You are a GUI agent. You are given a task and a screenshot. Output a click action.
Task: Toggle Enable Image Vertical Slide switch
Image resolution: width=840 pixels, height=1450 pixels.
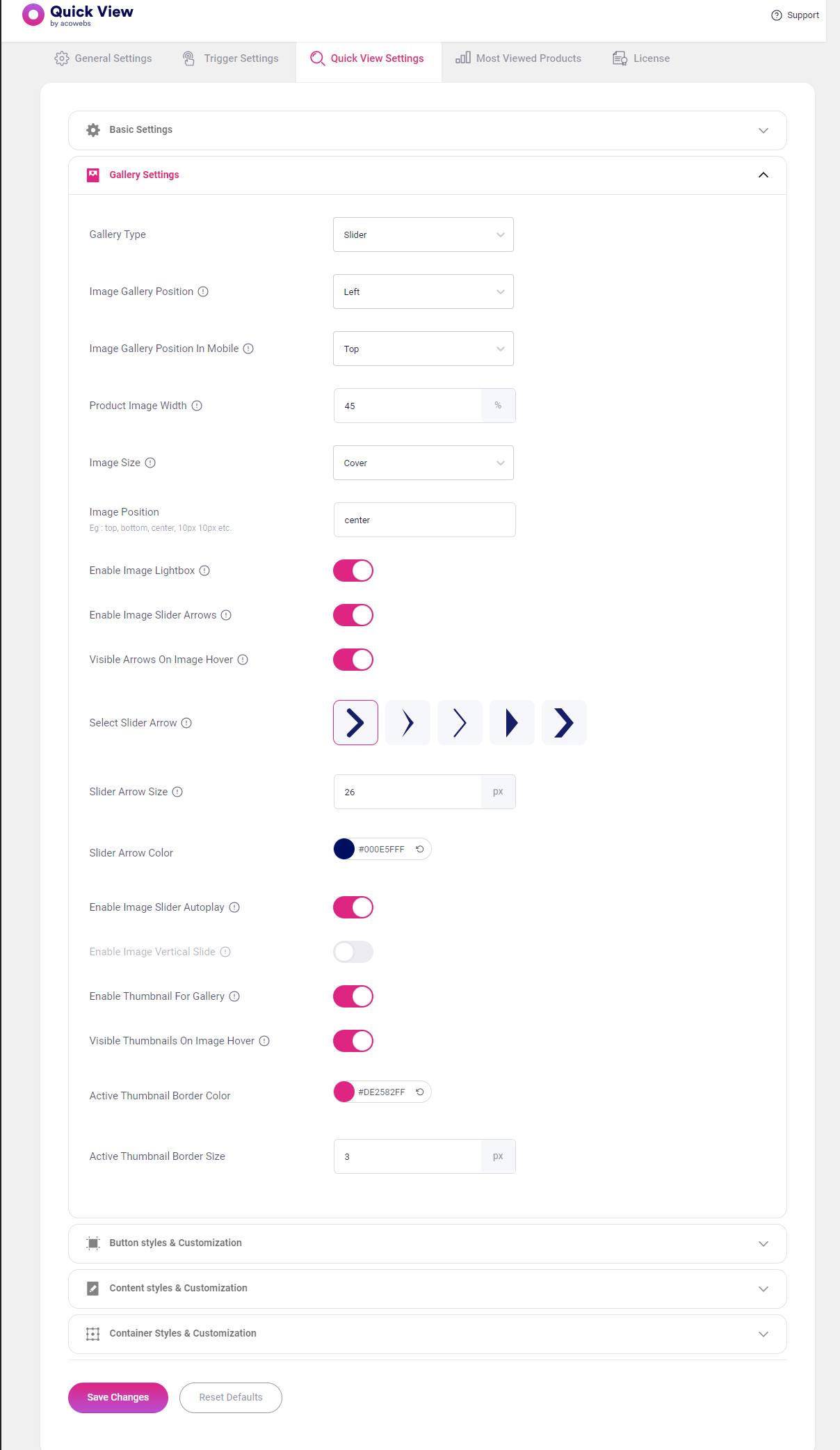click(353, 952)
